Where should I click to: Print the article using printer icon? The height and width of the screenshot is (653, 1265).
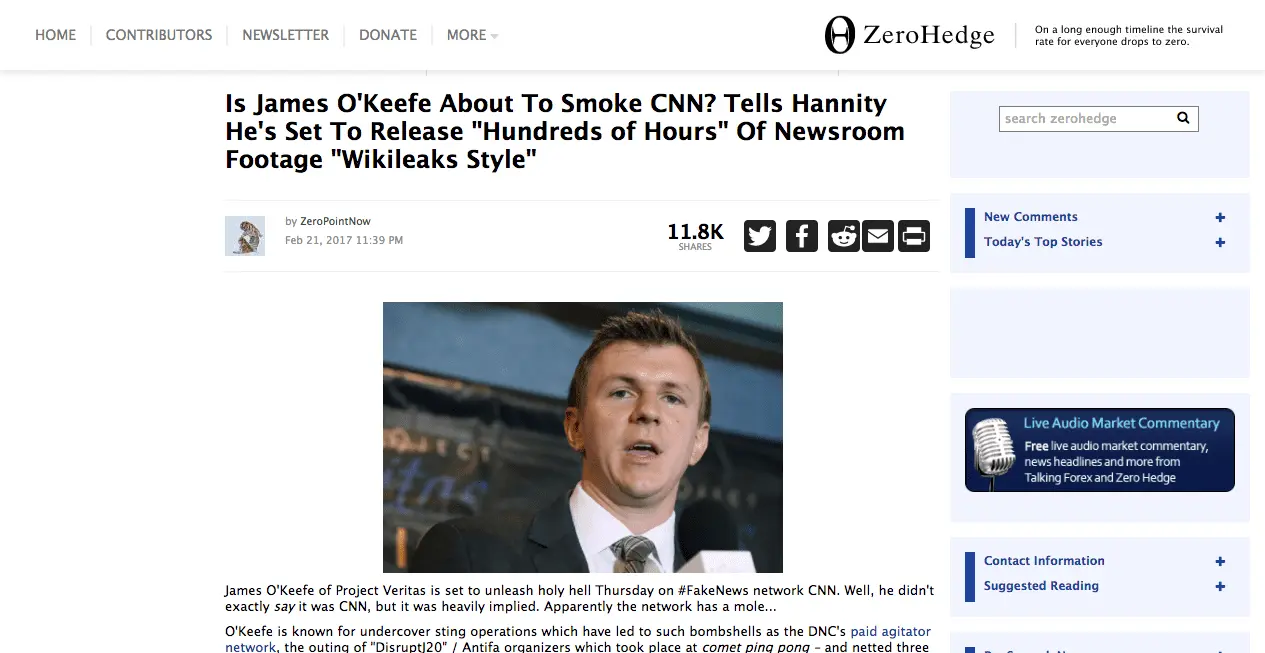914,236
